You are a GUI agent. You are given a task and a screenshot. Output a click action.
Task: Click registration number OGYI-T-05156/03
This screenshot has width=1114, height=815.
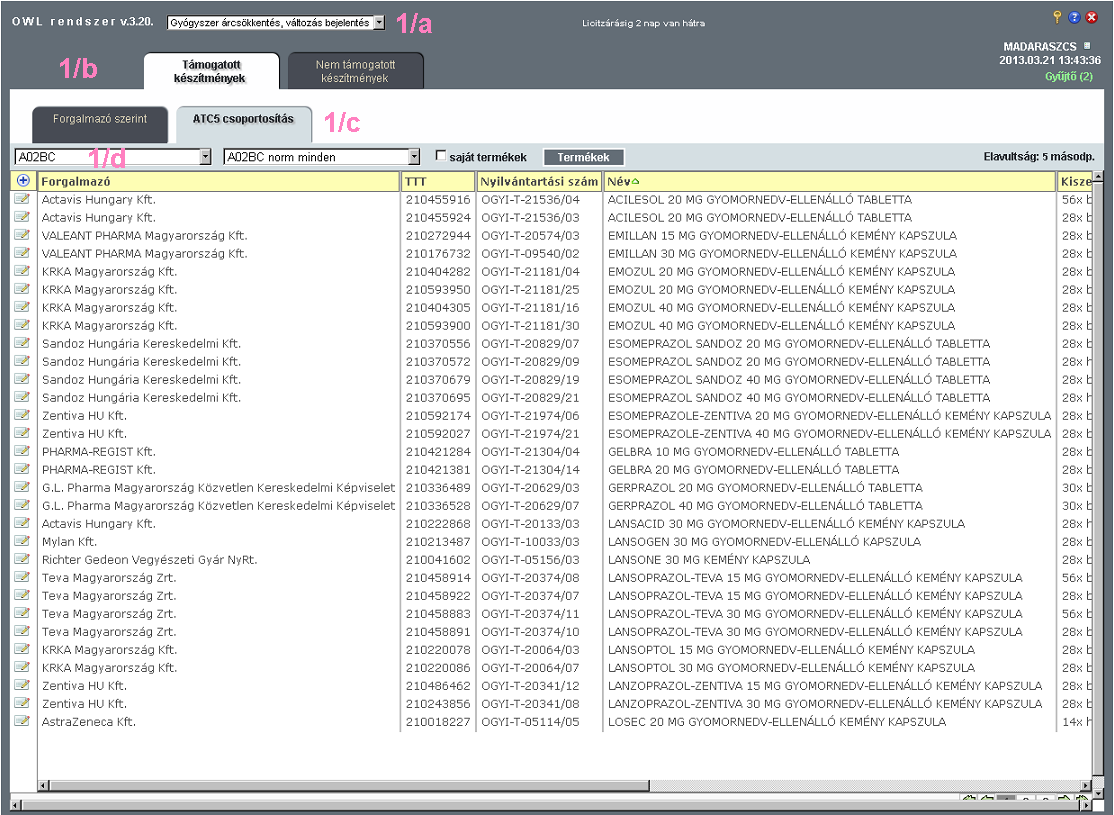click(x=530, y=560)
